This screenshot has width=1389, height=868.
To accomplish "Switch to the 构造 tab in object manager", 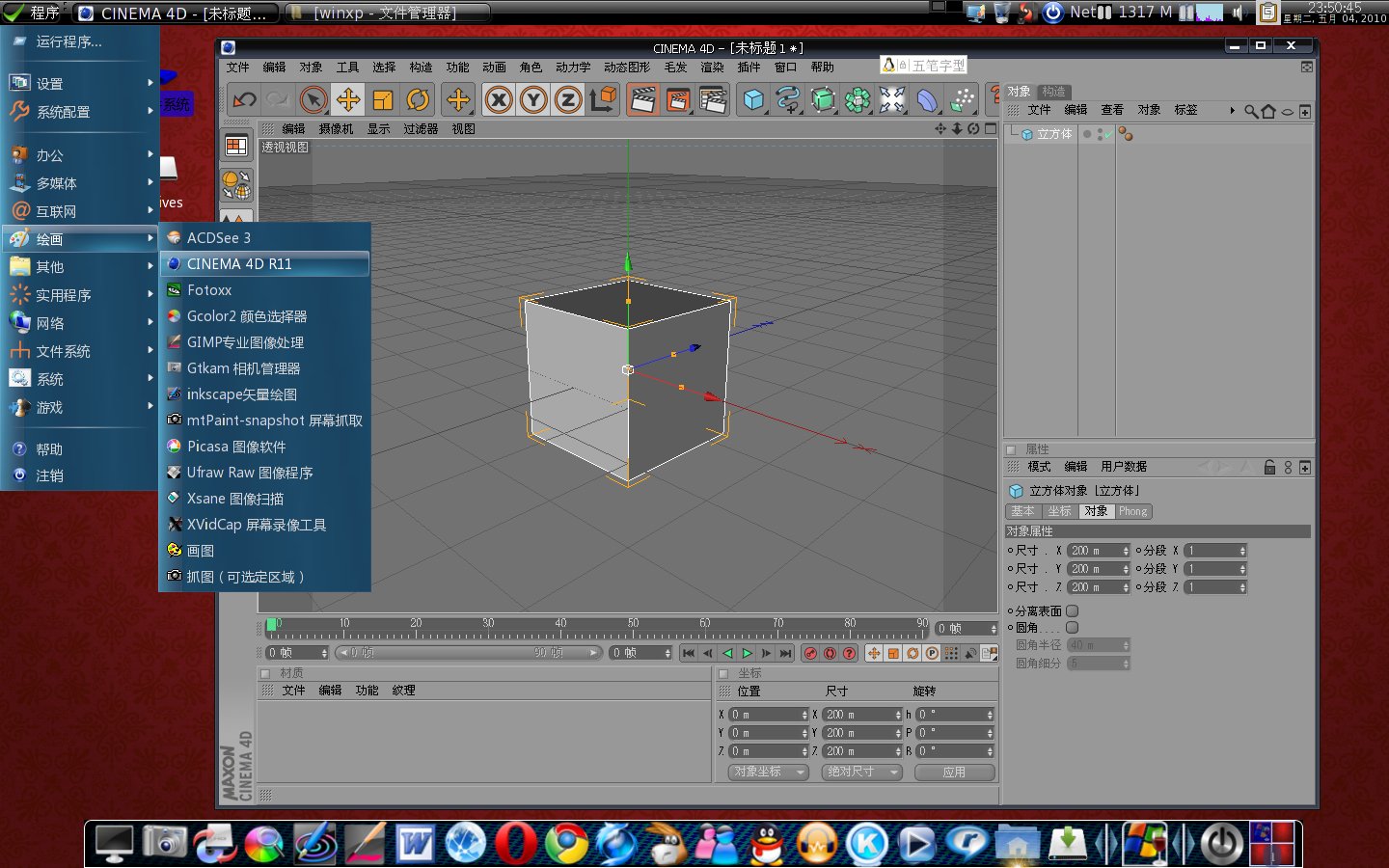I will (x=1053, y=92).
